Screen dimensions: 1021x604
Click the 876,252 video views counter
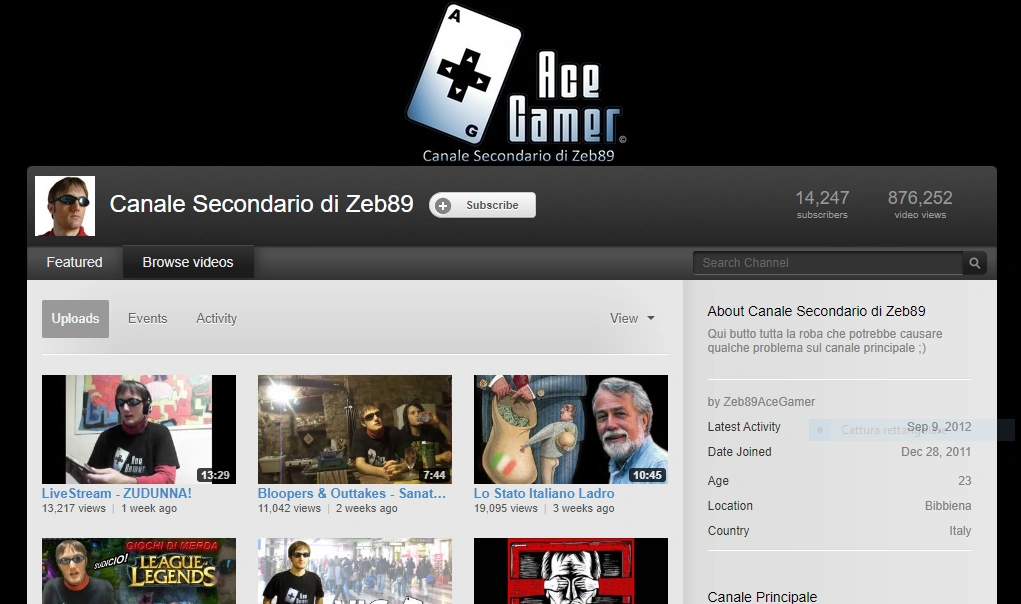point(920,204)
